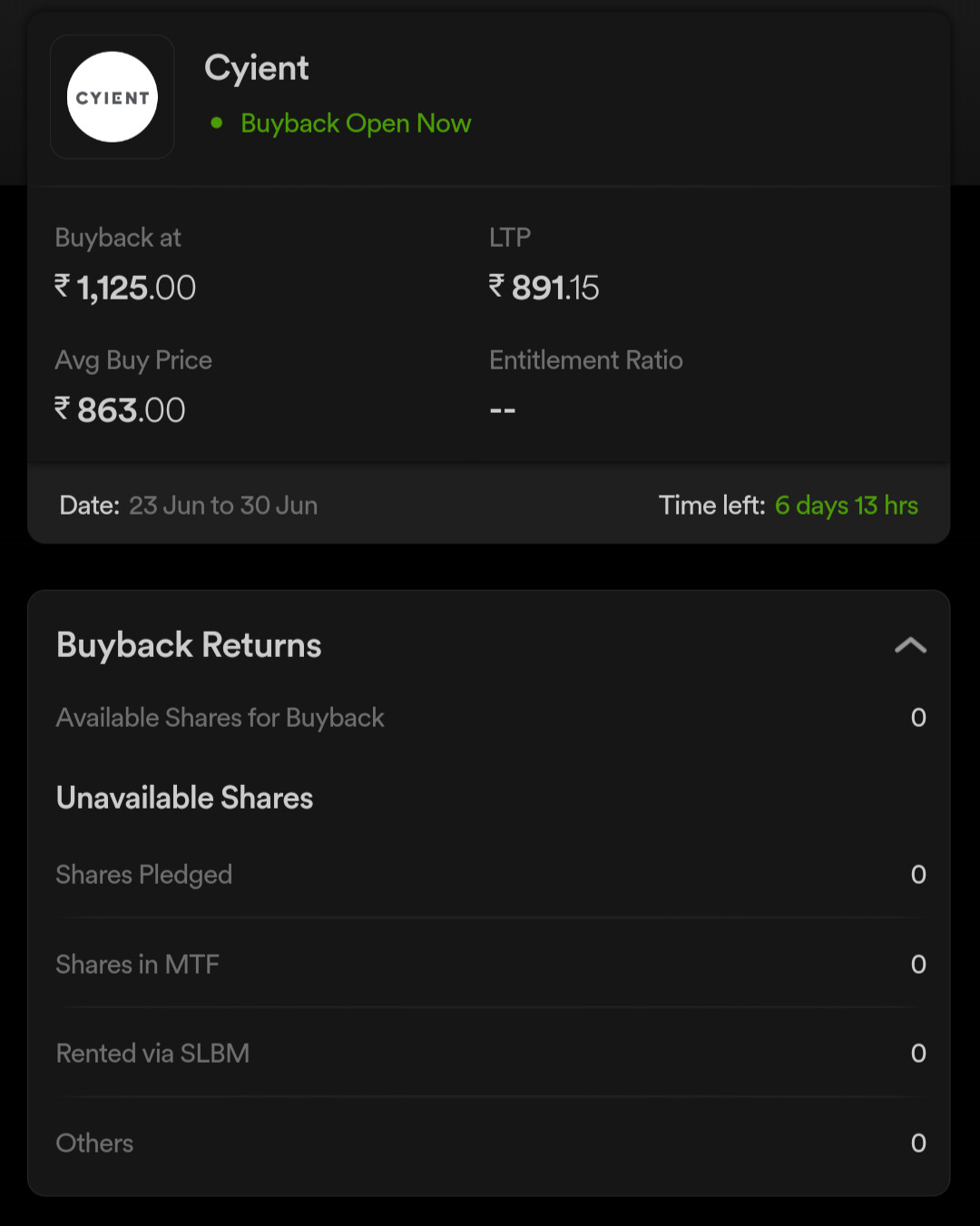Select the Shares Pledged row
Viewport: 980px width, 1226px height.
point(491,875)
